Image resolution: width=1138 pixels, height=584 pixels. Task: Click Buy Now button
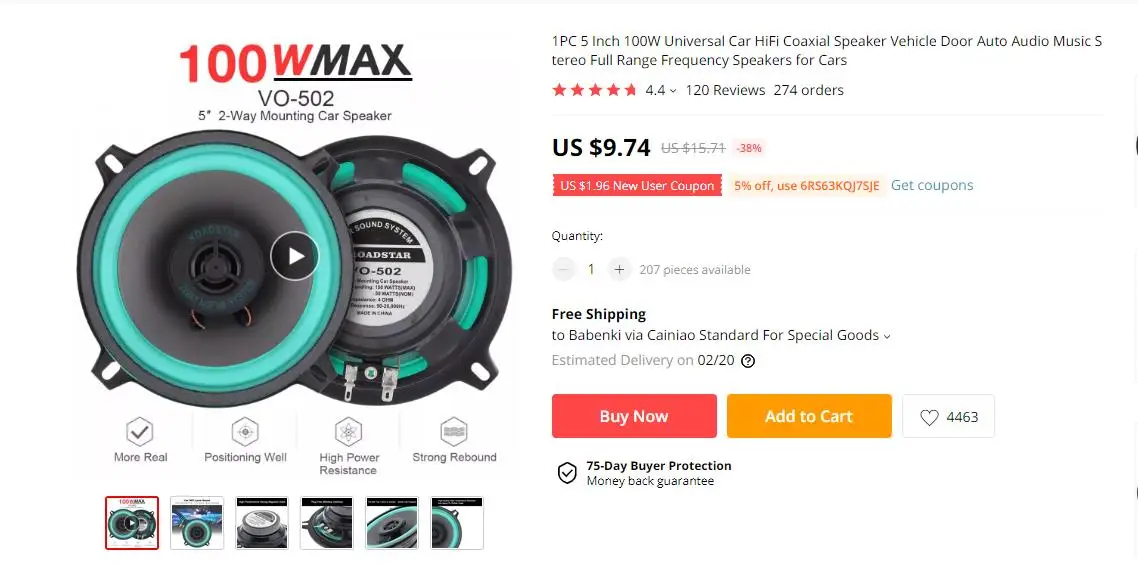click(634, 416)
